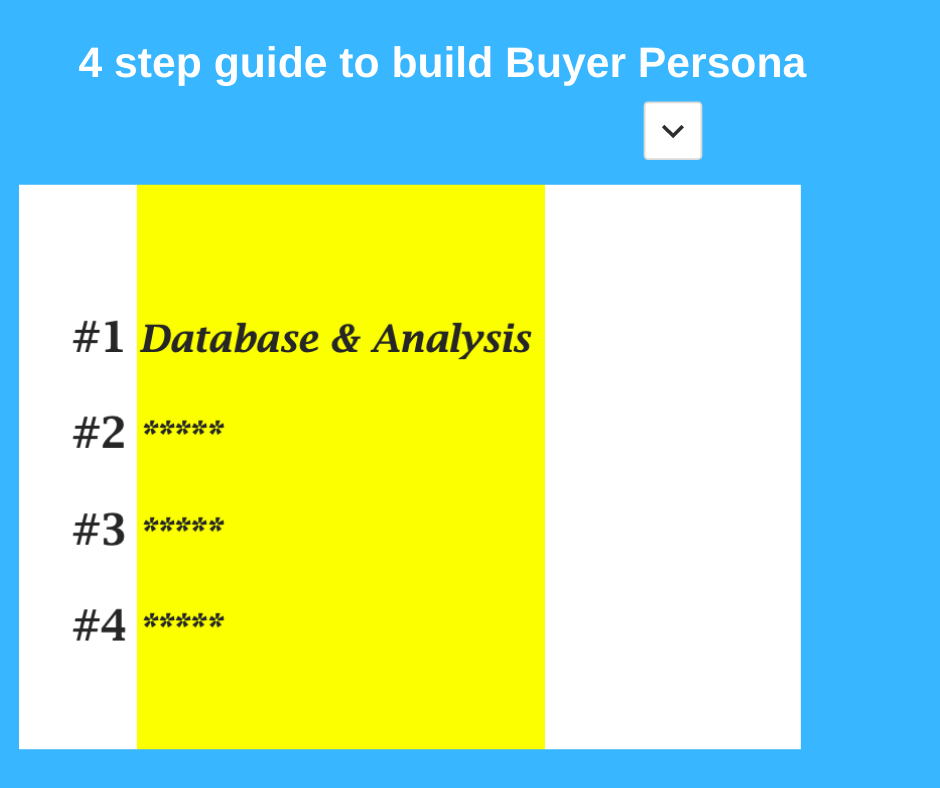Viewport: 940px width, 788px height.
Task: Click the word 'Analysis' in step one
Action: pos(451,340)
